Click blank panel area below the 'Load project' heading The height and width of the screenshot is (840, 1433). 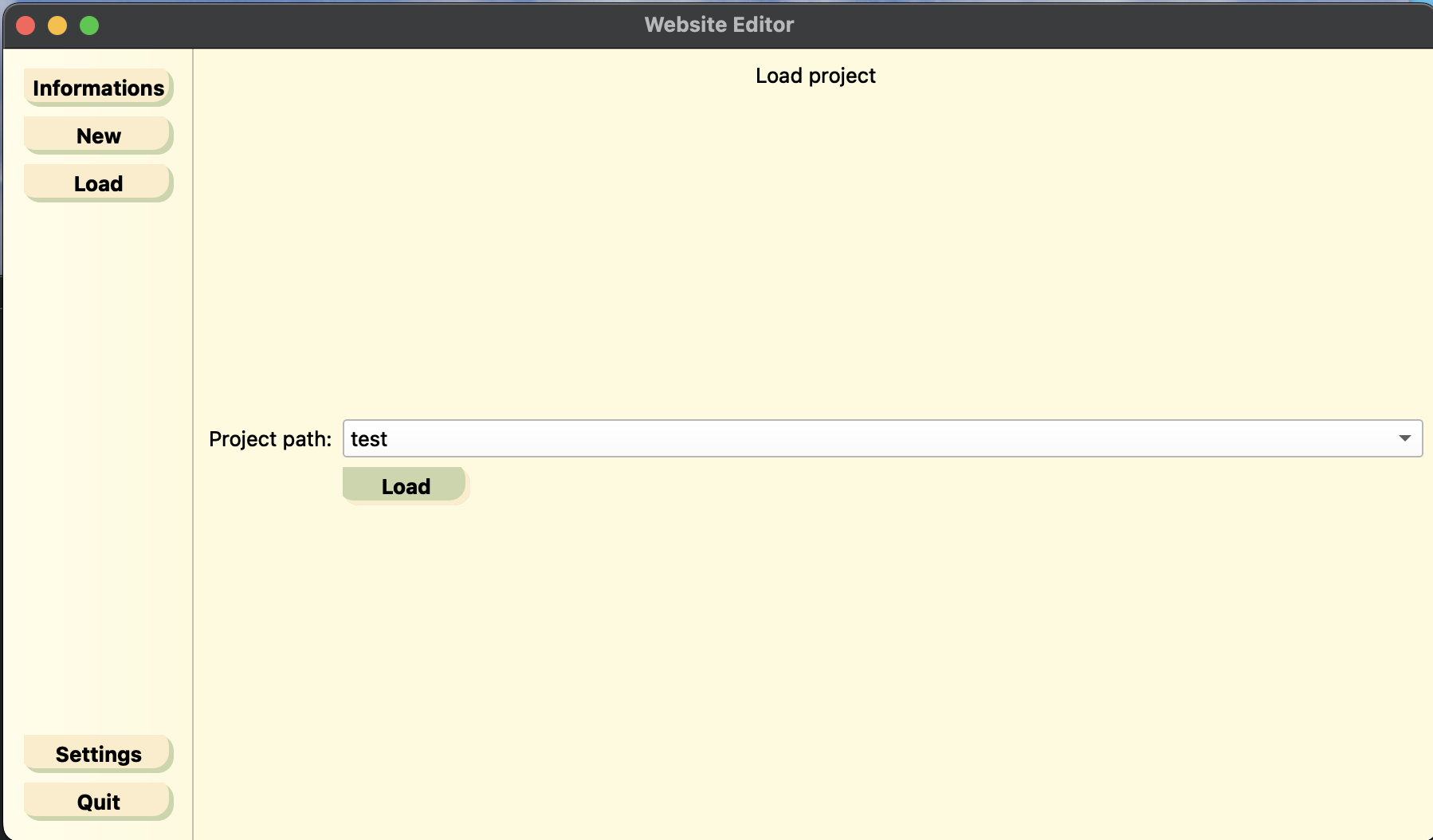coord(815,239)
